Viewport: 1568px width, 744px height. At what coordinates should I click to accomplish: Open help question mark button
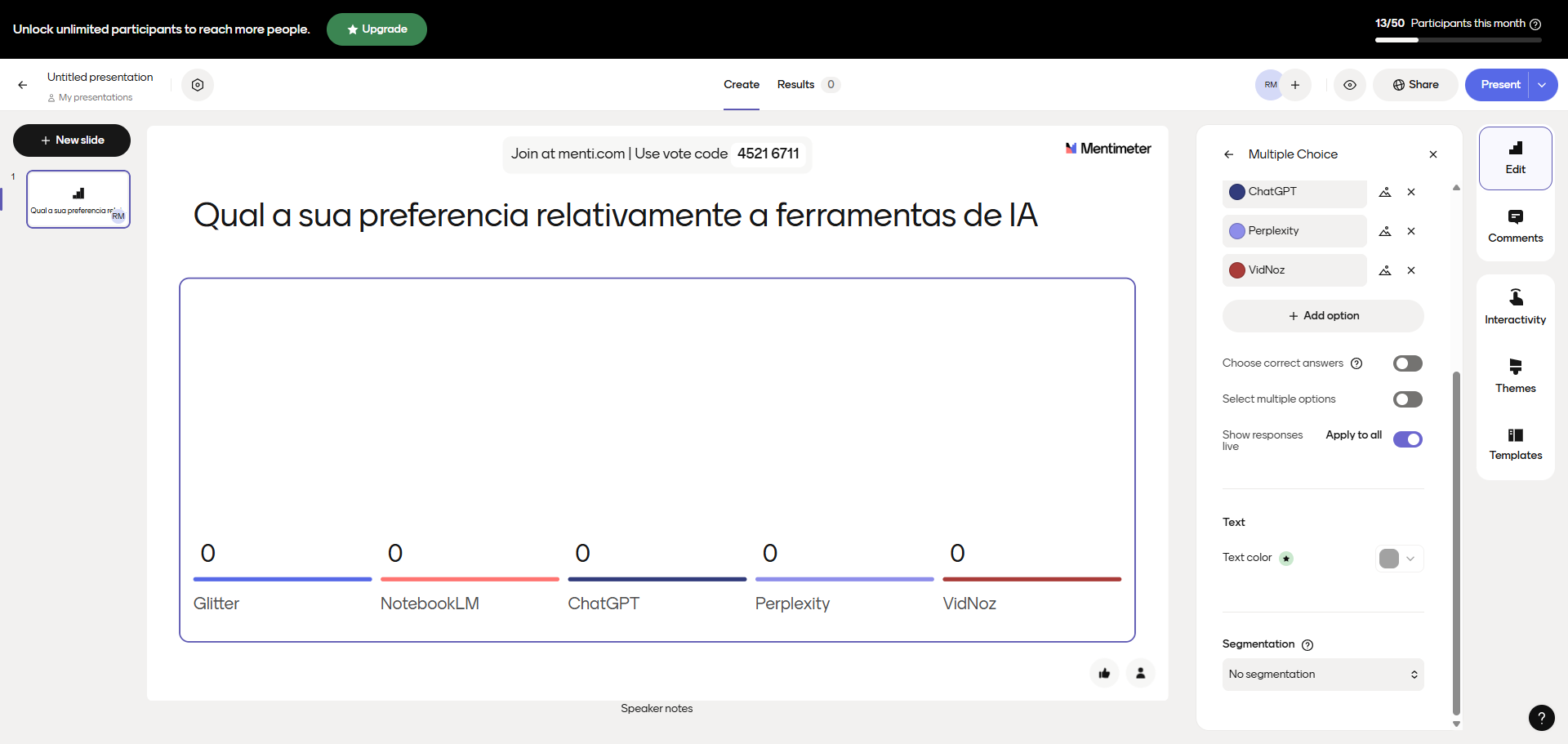[x=1541, y=718]
